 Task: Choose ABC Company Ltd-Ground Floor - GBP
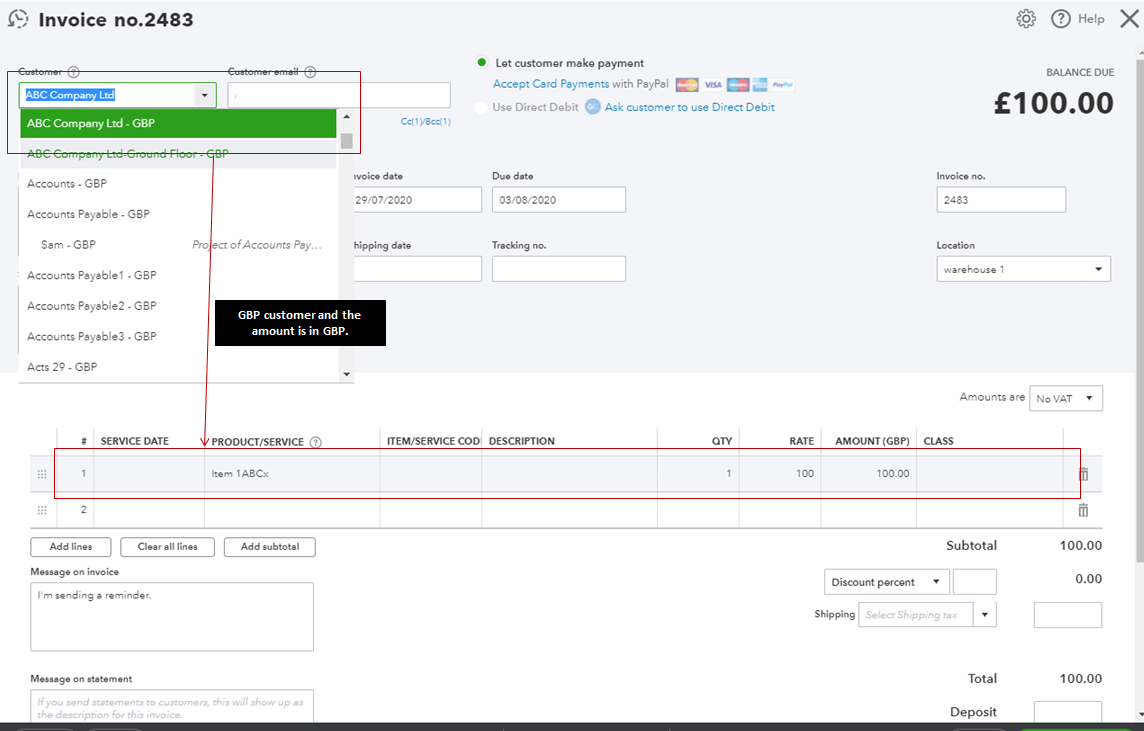click(x=178, y=154)
